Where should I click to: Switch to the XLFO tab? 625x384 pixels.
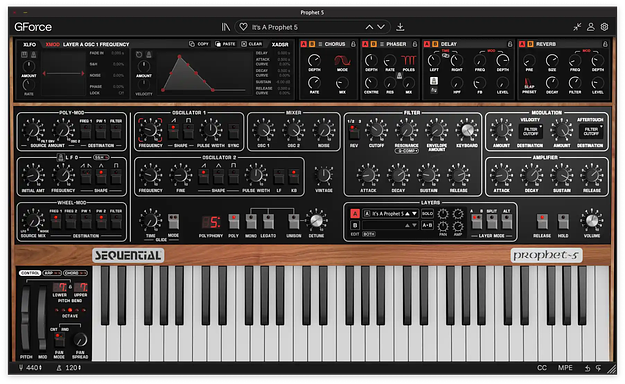click(x=29, y=44)
